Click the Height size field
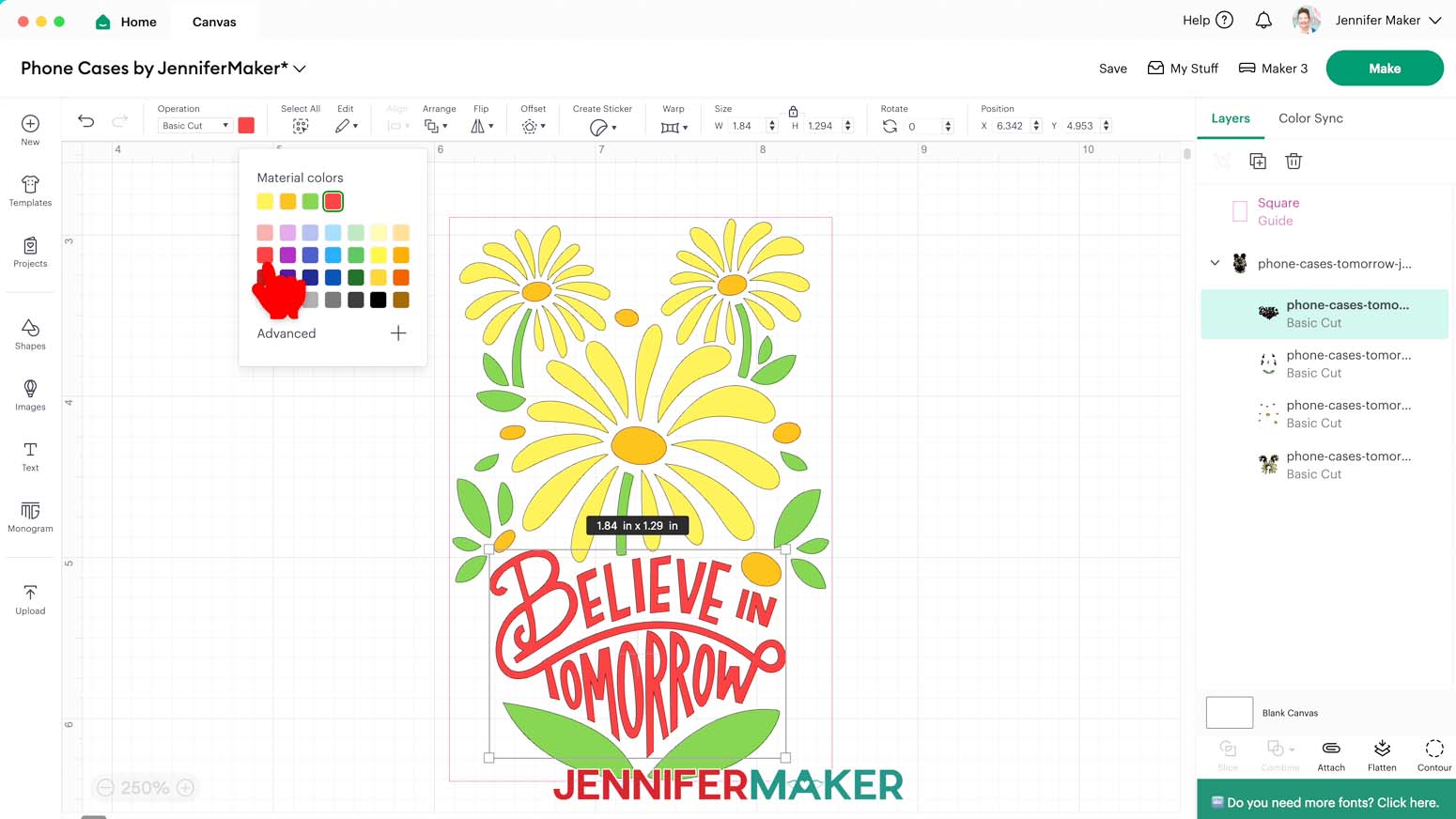1456x819 pixels. 822,126
